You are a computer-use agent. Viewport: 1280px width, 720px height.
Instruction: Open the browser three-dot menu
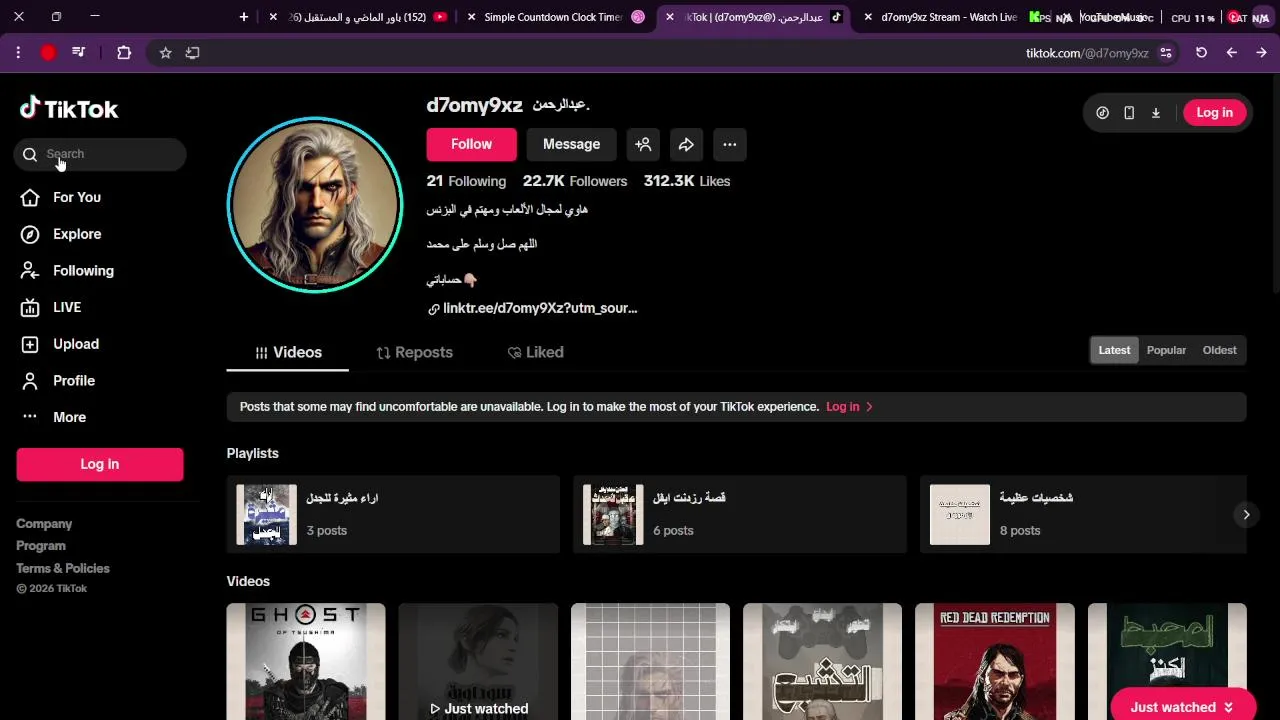18,52
